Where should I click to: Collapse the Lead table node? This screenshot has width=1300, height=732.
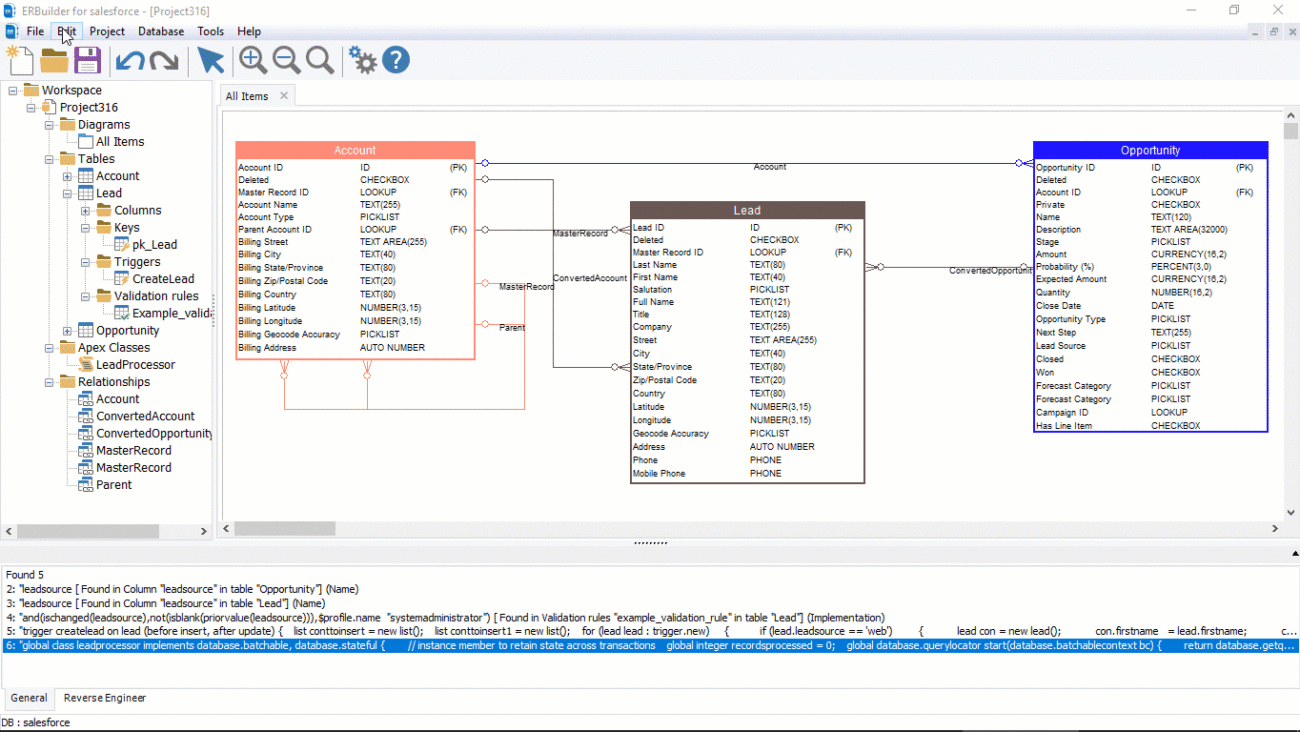[x=67, y=193]
